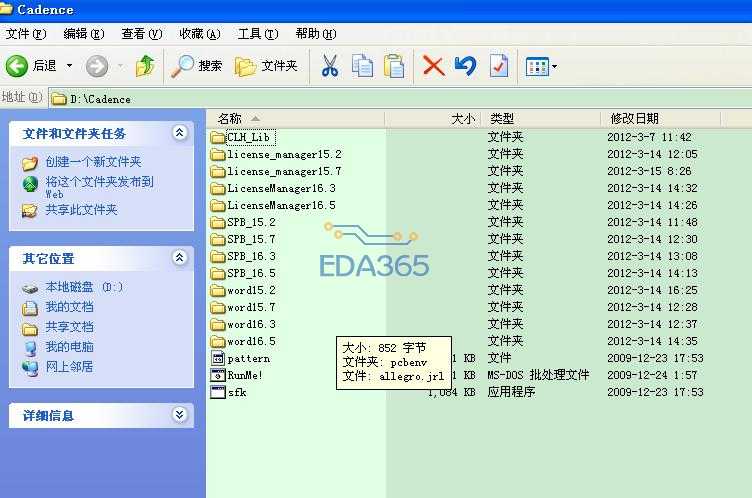752x498 pixels.
Task: Sort by the 修改日期 column header
Action: pos(660,119)
